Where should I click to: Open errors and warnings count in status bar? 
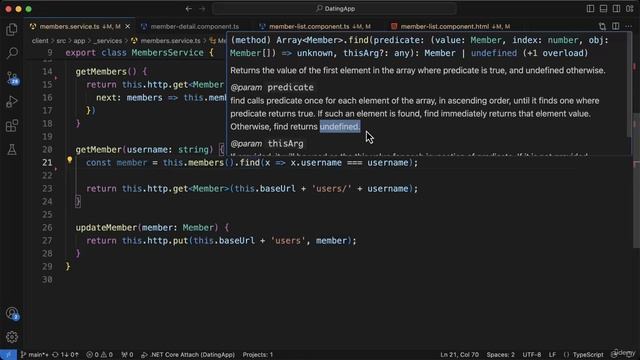coord(99,355)
